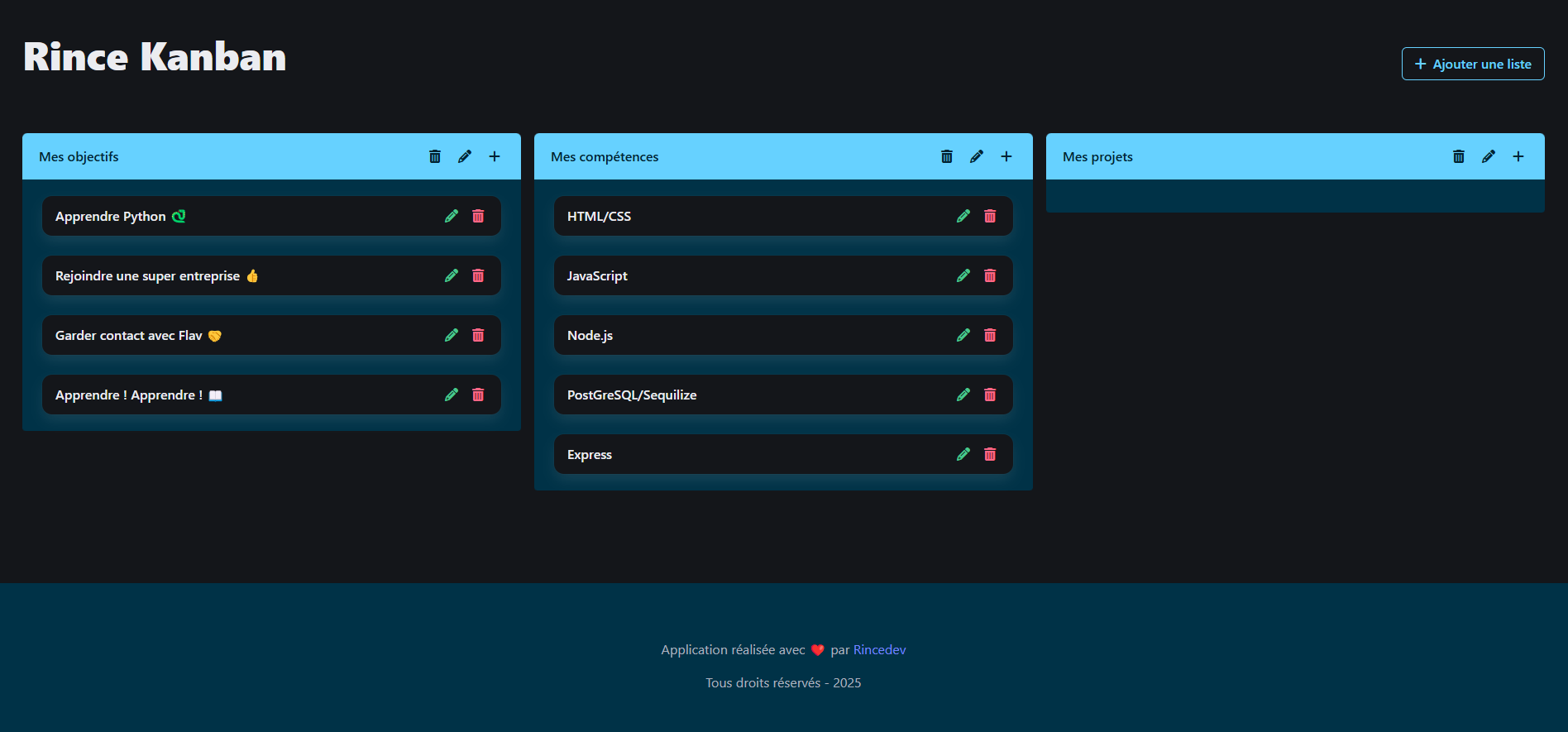Click the Apprendre Python card text
The height and width of the screenshot is (732, 1568).
coord(120,217)
